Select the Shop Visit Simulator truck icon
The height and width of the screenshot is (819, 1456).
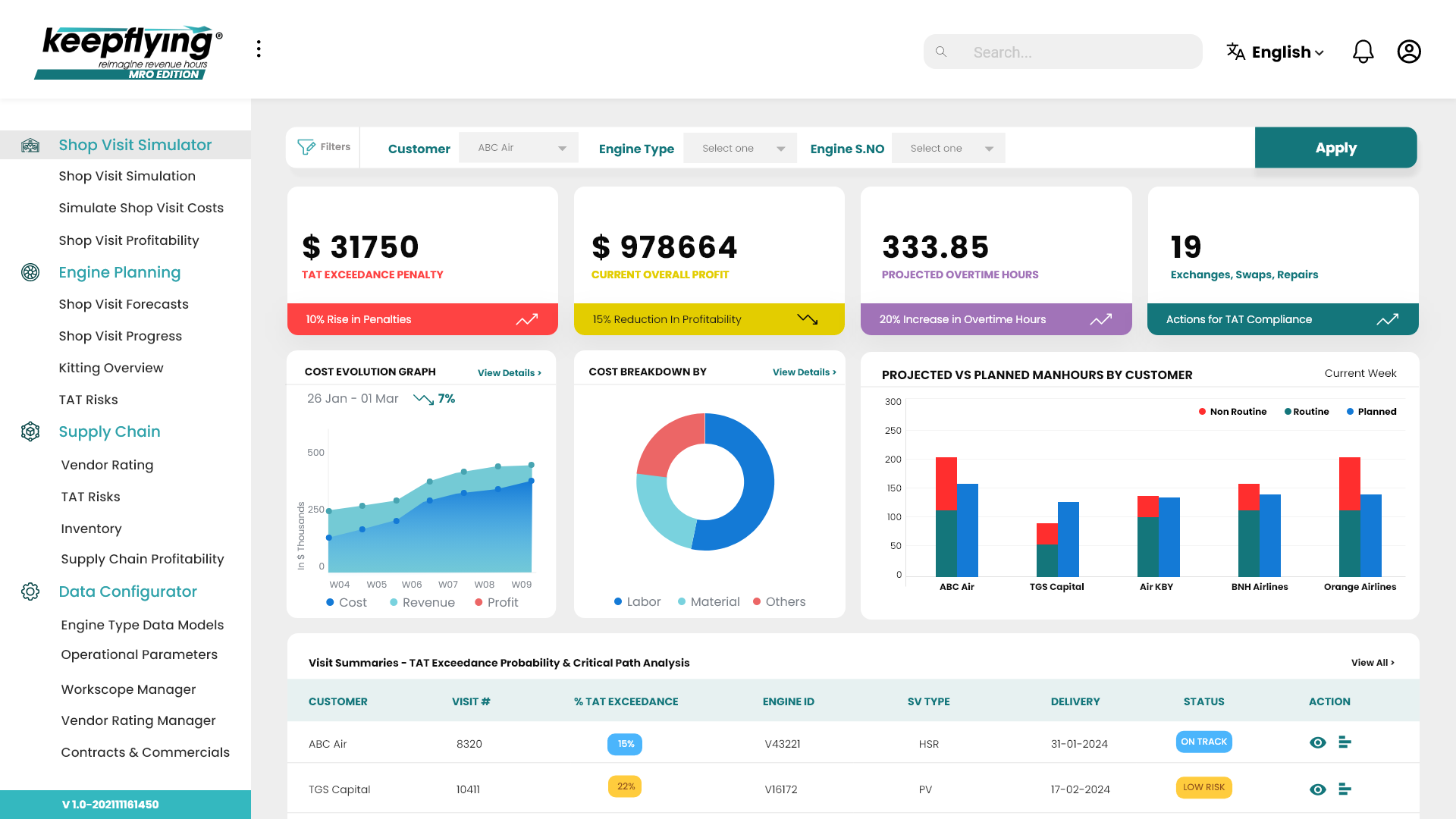click(x=30, y=144)
